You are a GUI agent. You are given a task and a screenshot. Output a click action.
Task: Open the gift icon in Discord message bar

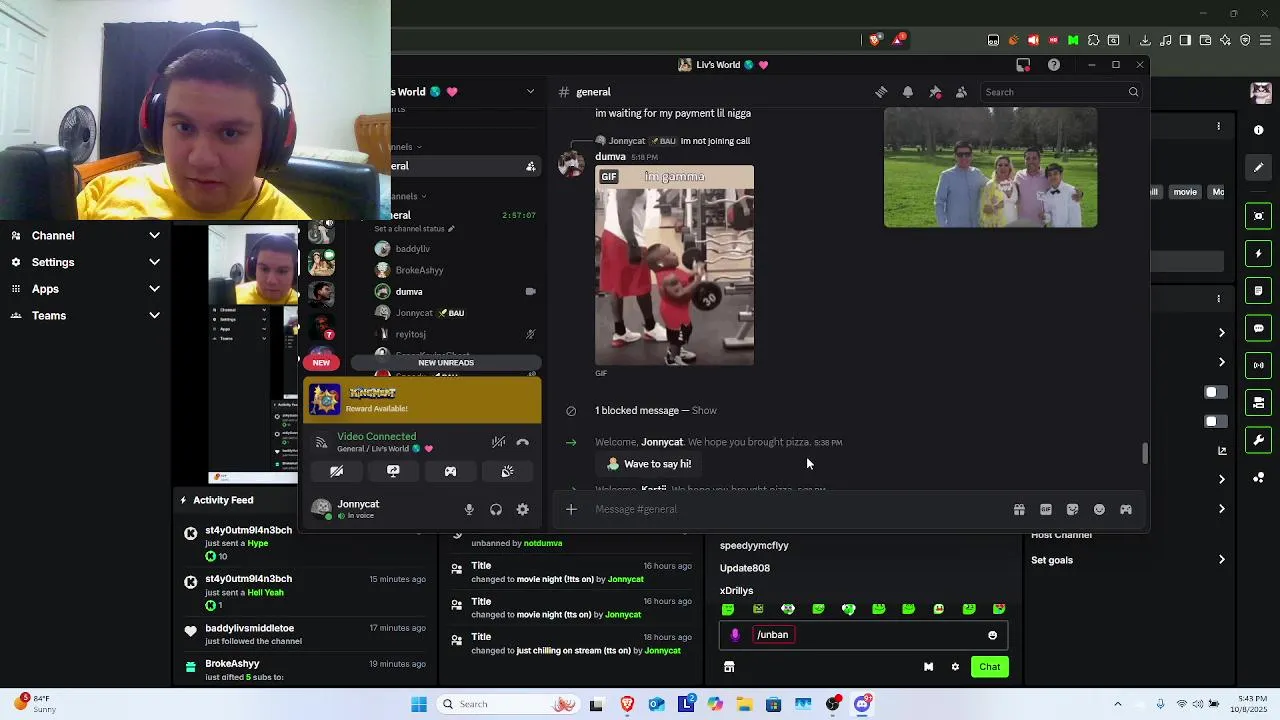point(1019,509)
